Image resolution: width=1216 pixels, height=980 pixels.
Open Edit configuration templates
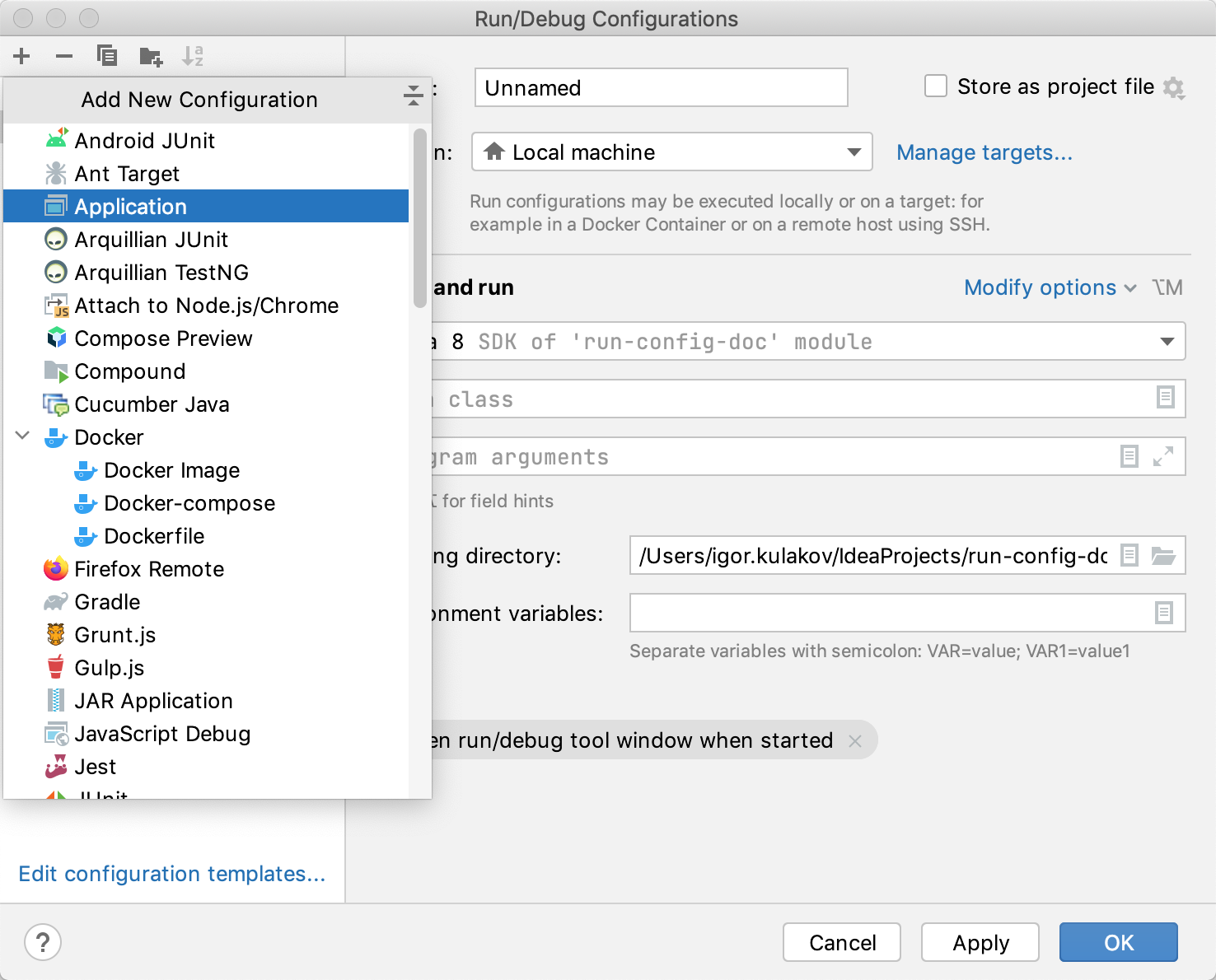click(172, 874)
